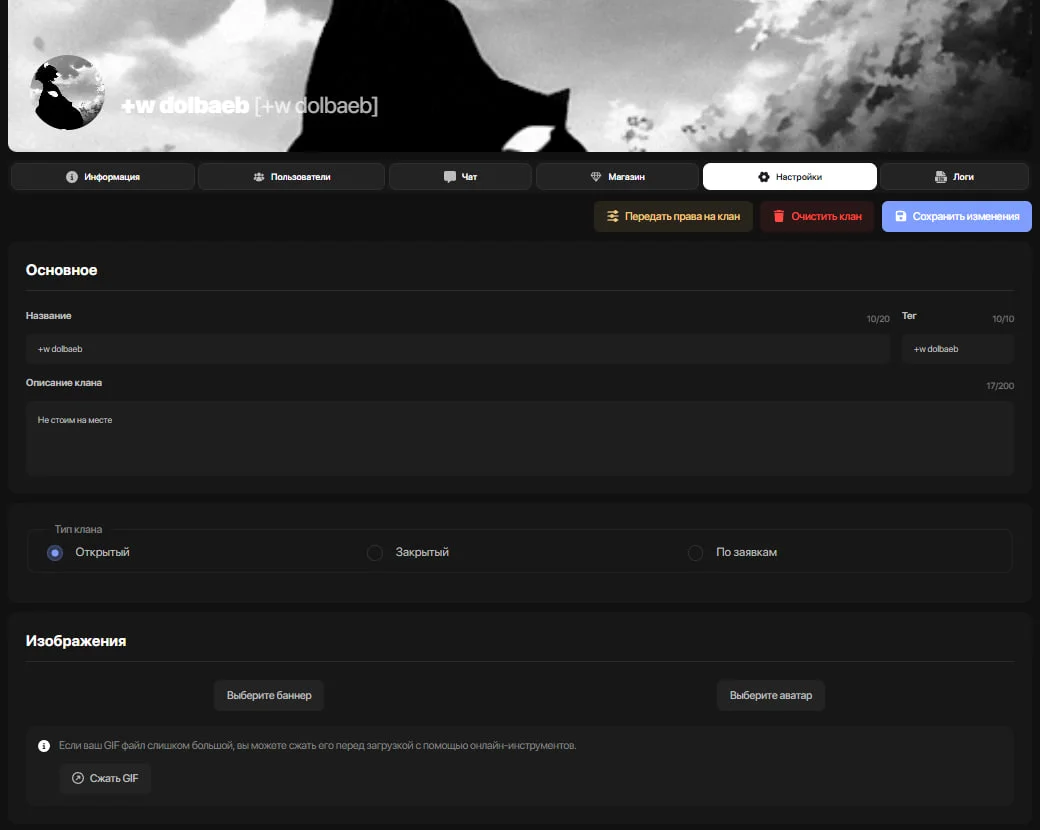Viewport: 1040px width, 830px height.
Task: Select the Настройки tab
Action: point(790,176)
